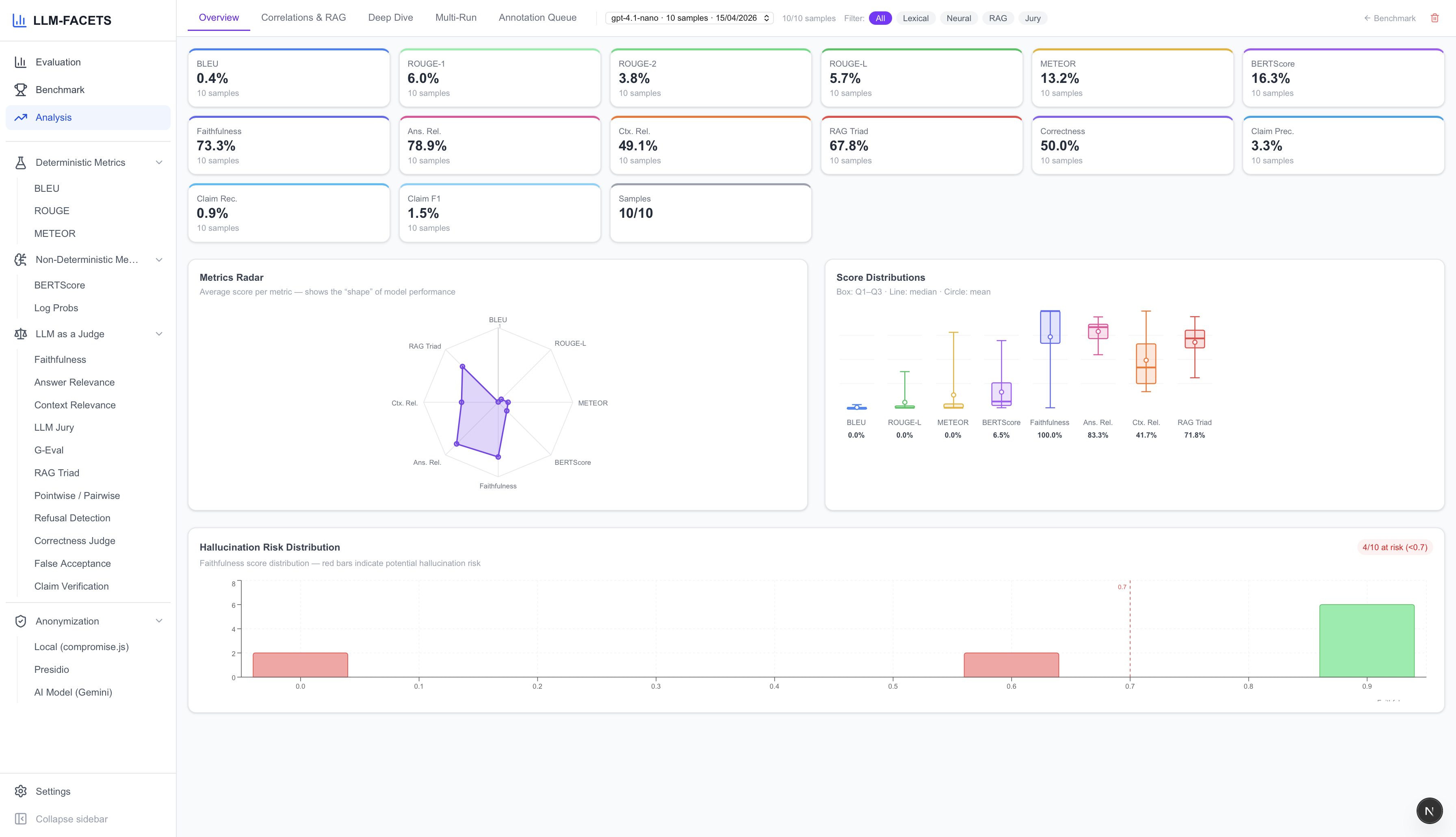Image resolution: width=1456 pixels, height=837 pixels.
Task: Click the Benchmark trophy icon
Action: point(21,90)
